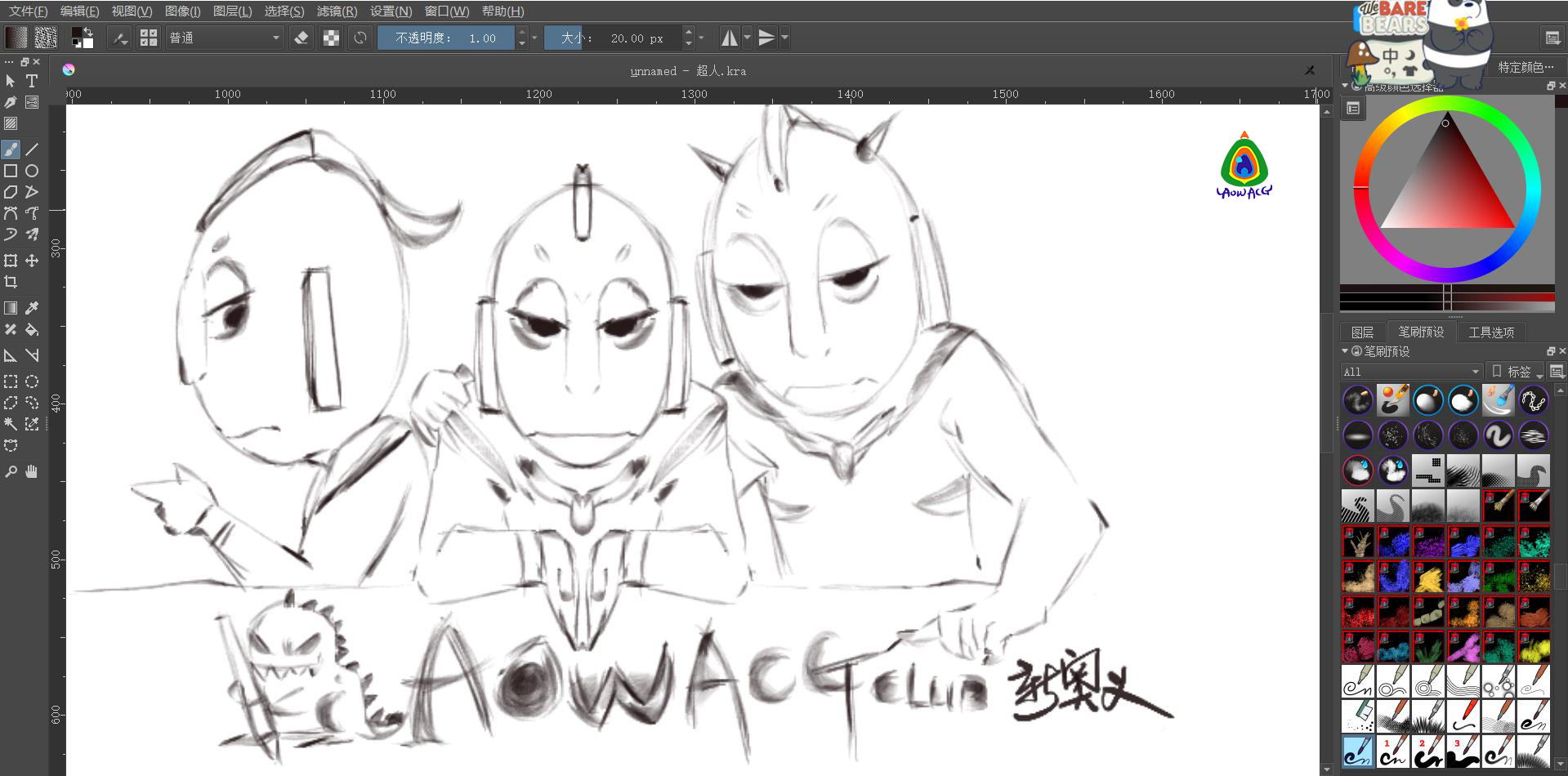Screen dimensions: 1568x776
Task: Select the straight line tool
Action: click(32, 149)
